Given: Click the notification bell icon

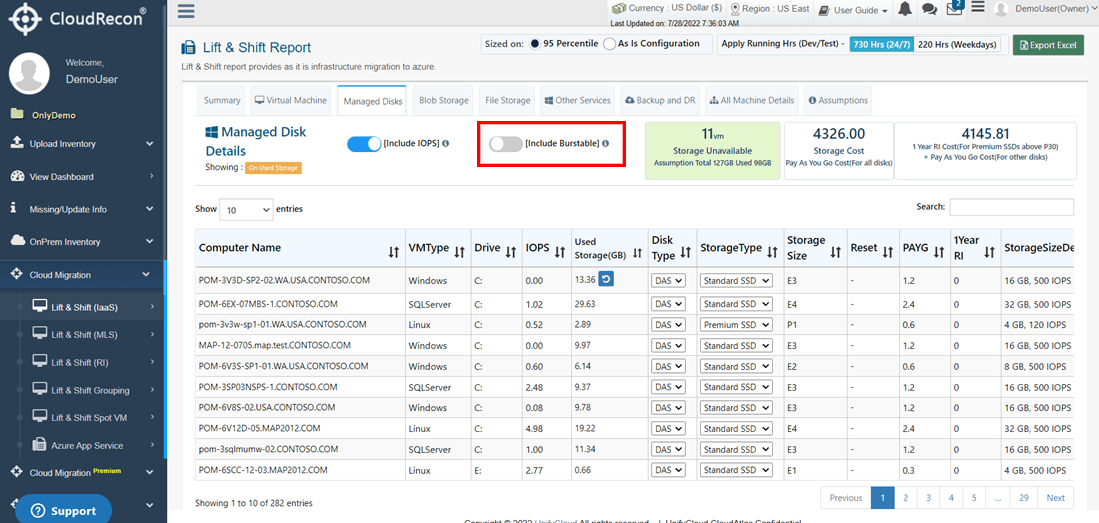Looking at the screenshot, I should 905,9.
